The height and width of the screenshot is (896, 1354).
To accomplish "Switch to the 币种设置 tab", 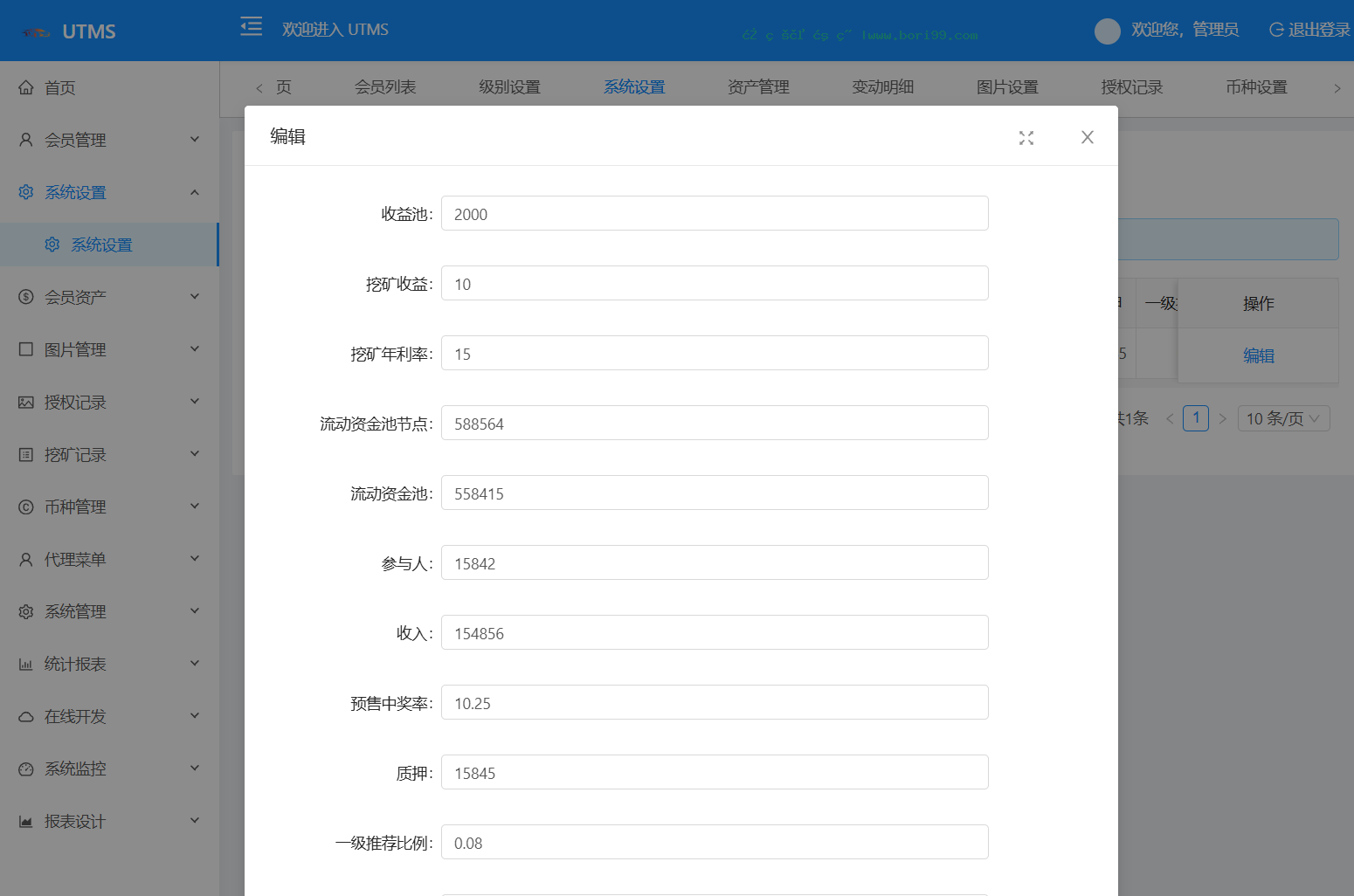I will pyautogui.click(x=1256, y=87).
